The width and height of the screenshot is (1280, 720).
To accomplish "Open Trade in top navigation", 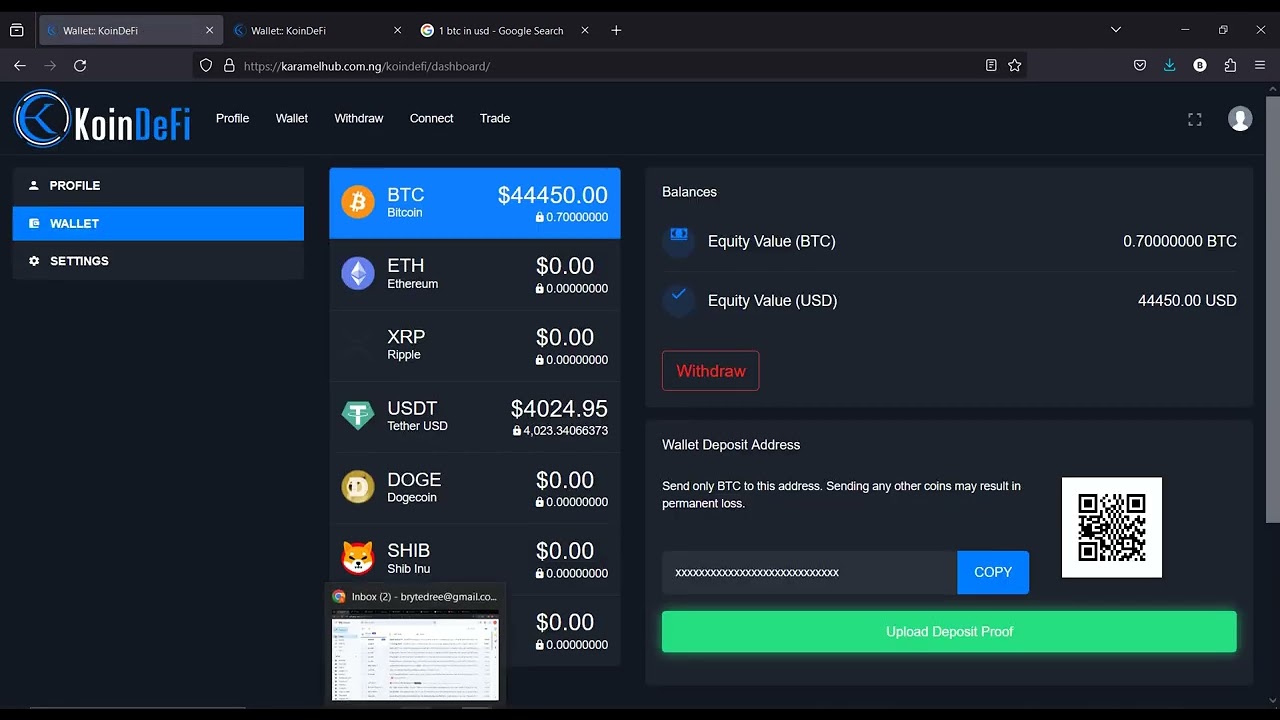I will [x=495, y=118].
